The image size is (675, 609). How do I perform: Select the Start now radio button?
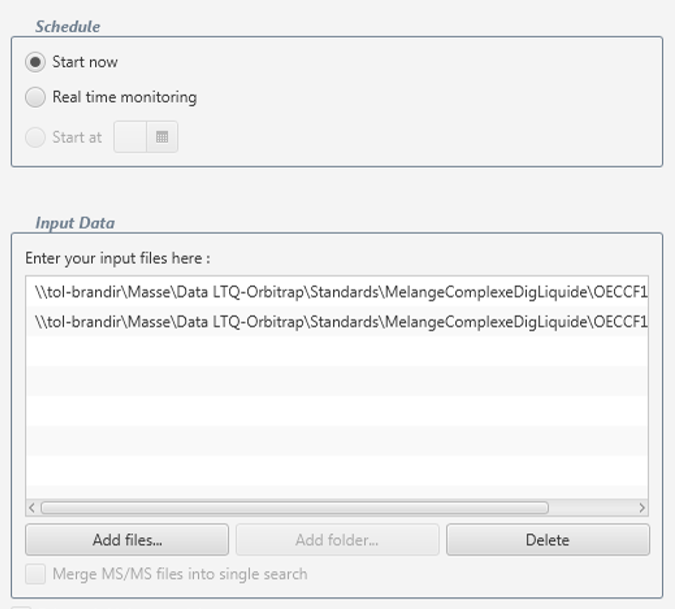36,62
